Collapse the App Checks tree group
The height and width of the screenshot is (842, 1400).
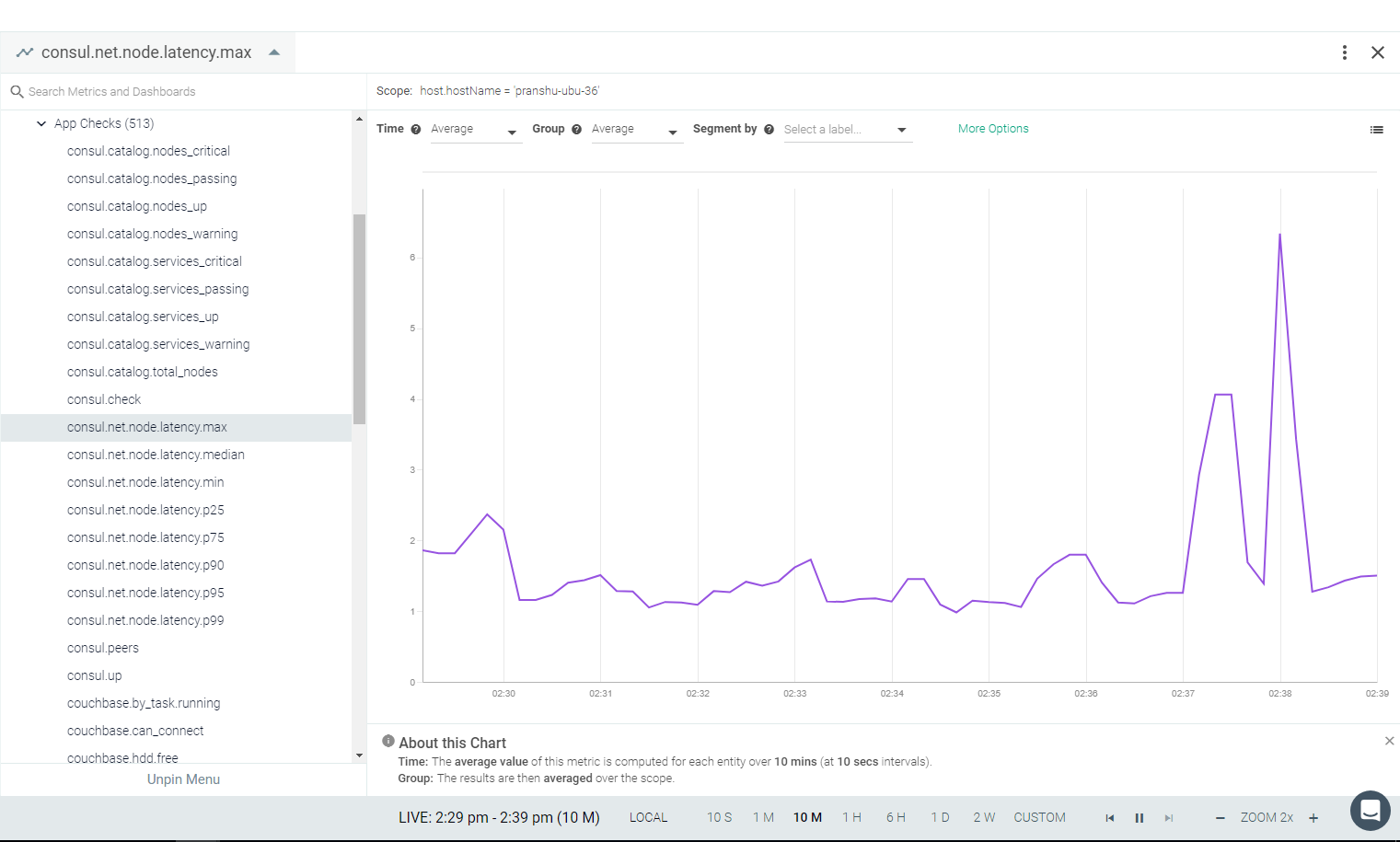[41, 123]
